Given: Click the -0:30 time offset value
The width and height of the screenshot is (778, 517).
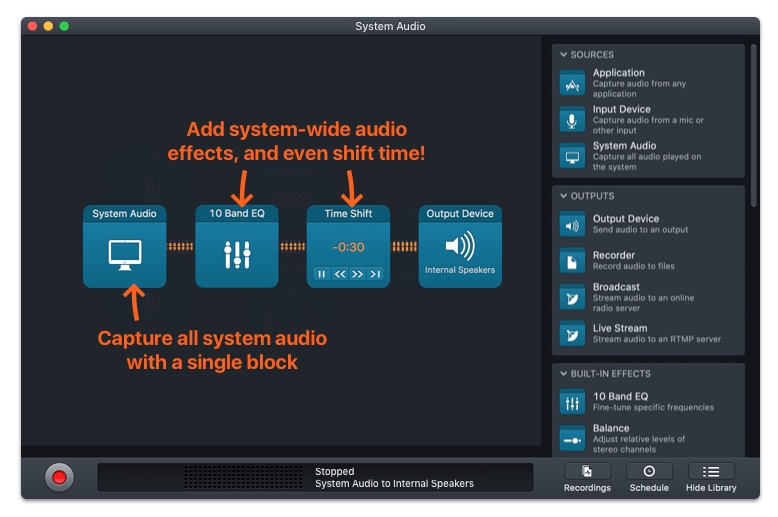Looking at the screenshot, I should pyautogui.click(x=348, y=247).
